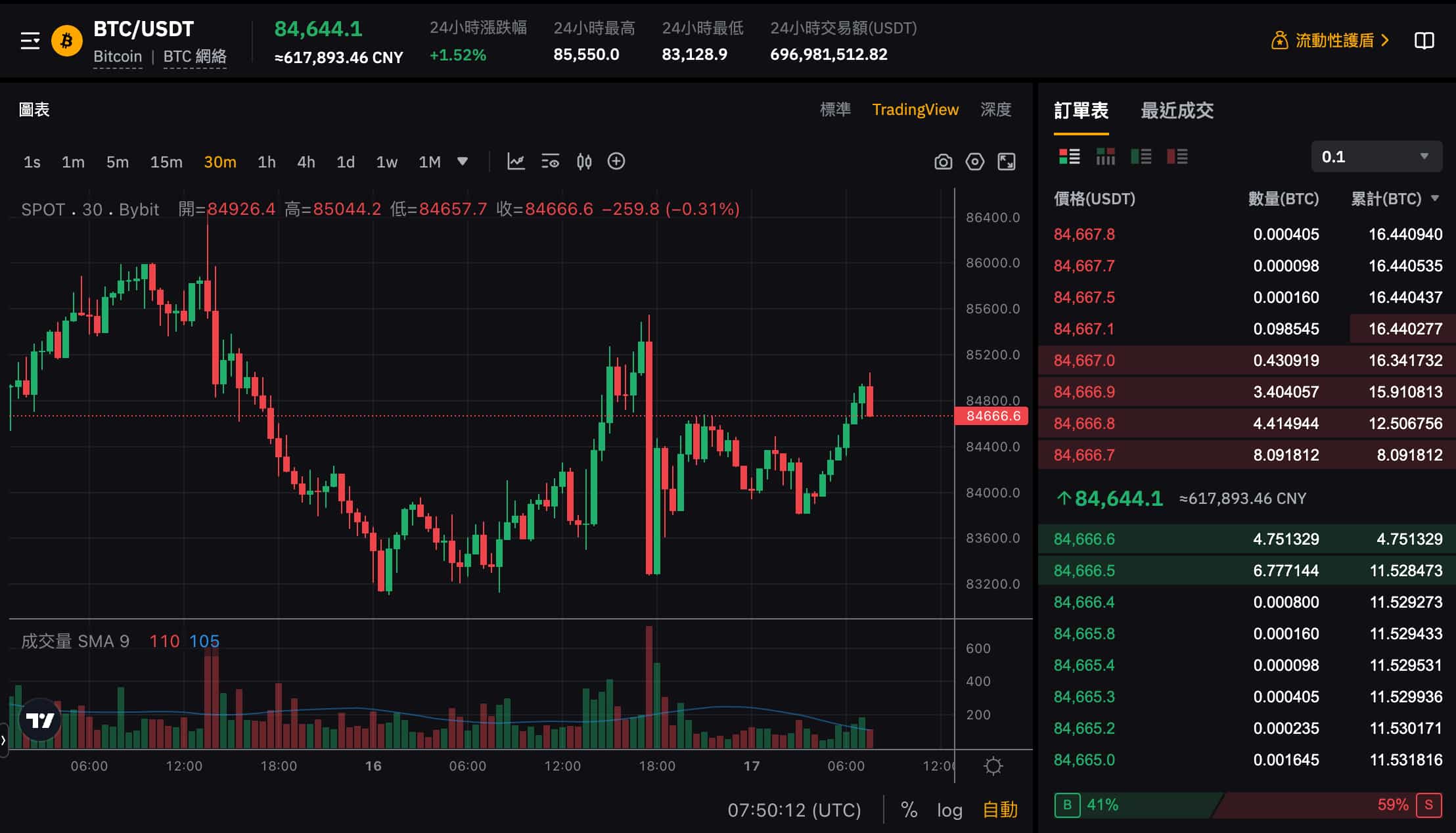The width and height of the screenshot is (1456, 833).
Task: Open the 最近成交 recent trades tab
Action: pos(1177,110)
